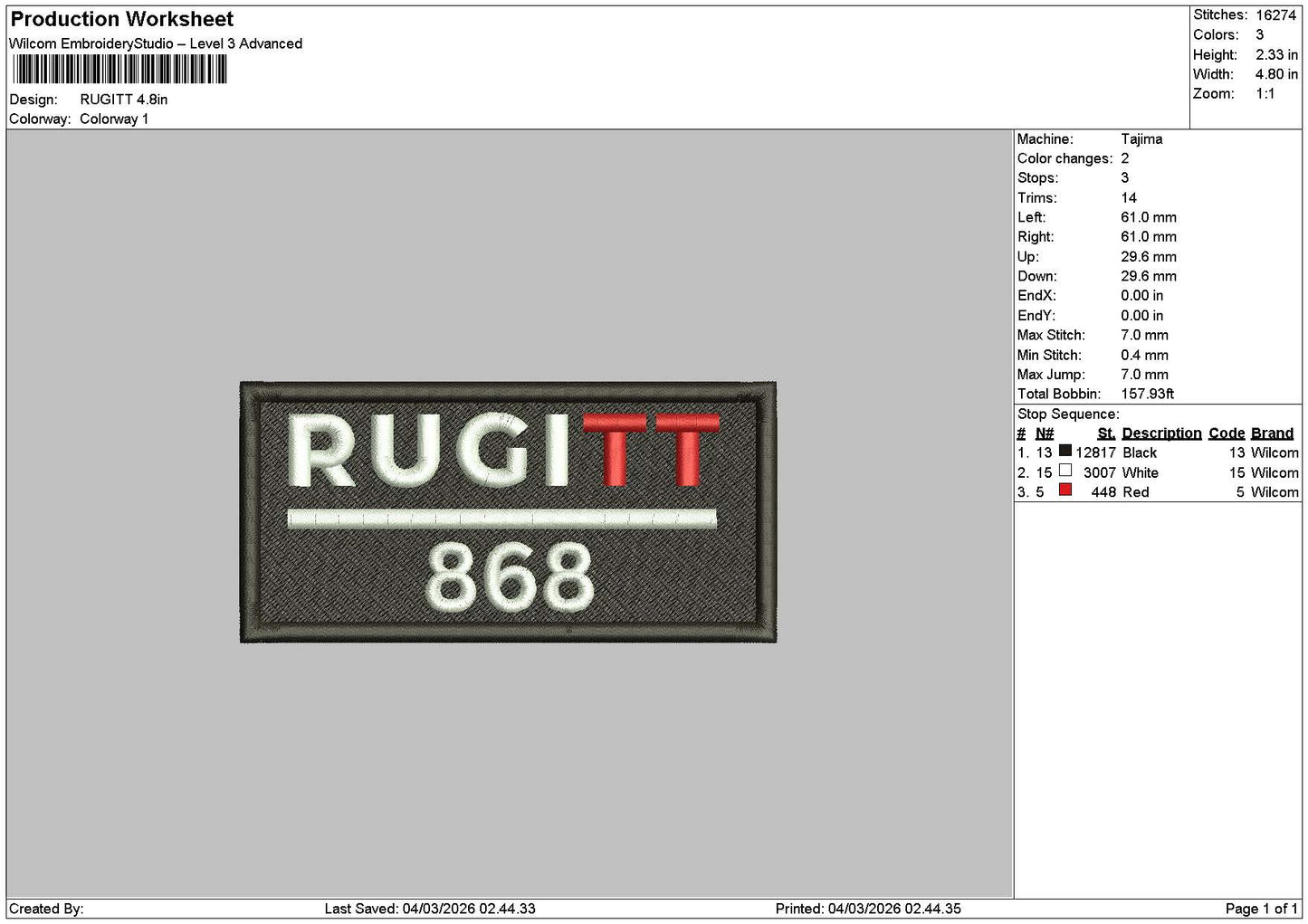Click the Zoom value '1:1'
Screen dimensions: 1308x924
tap(1265, 94)
